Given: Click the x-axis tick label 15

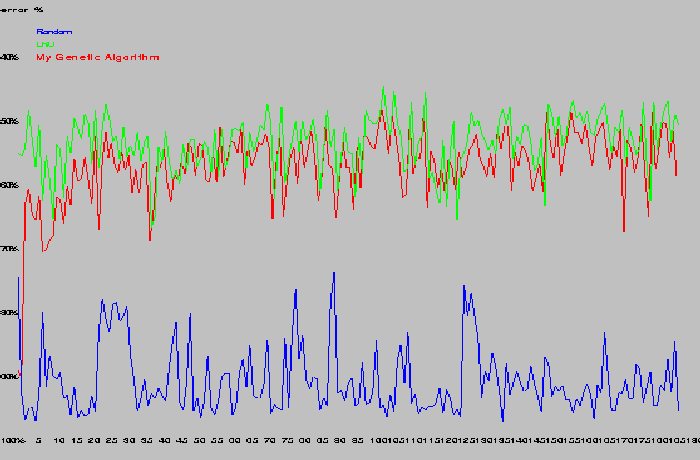Looking at the screenshot, I should tap(76, 440).
